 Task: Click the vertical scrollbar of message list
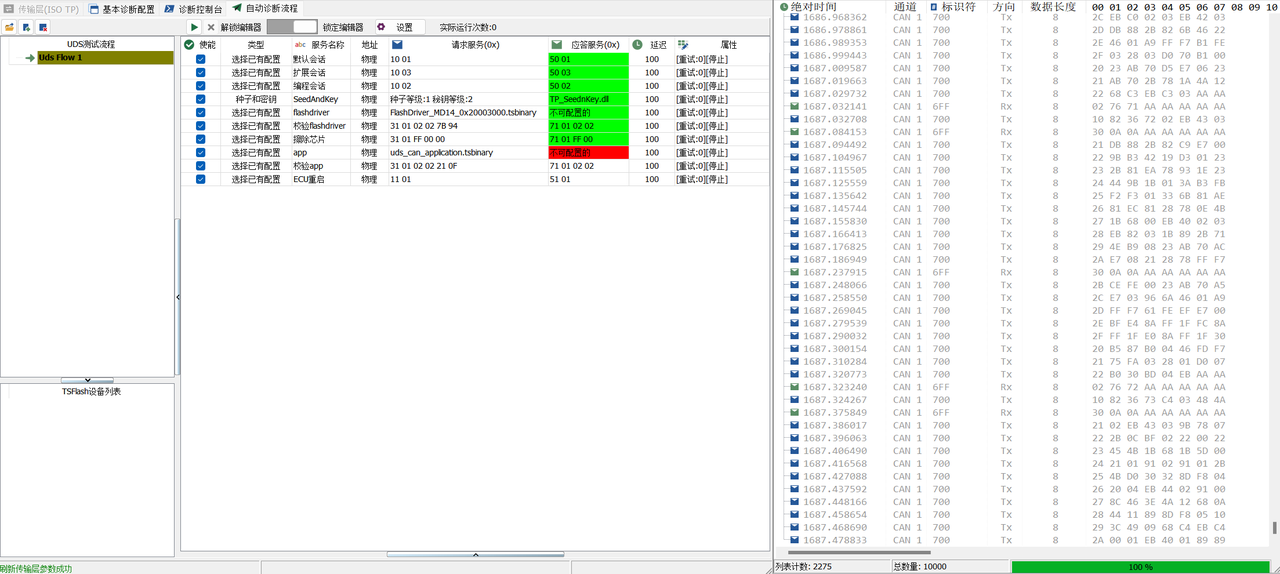point(1275,527)
